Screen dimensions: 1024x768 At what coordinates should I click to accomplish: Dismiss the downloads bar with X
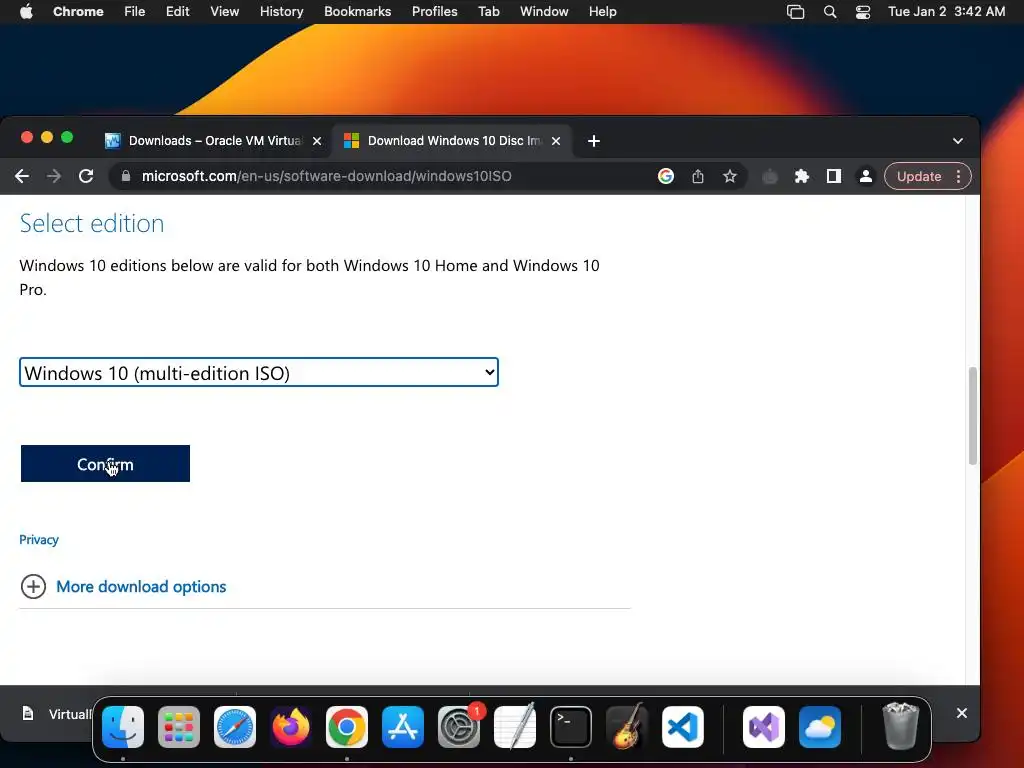[x=961, y=713]
